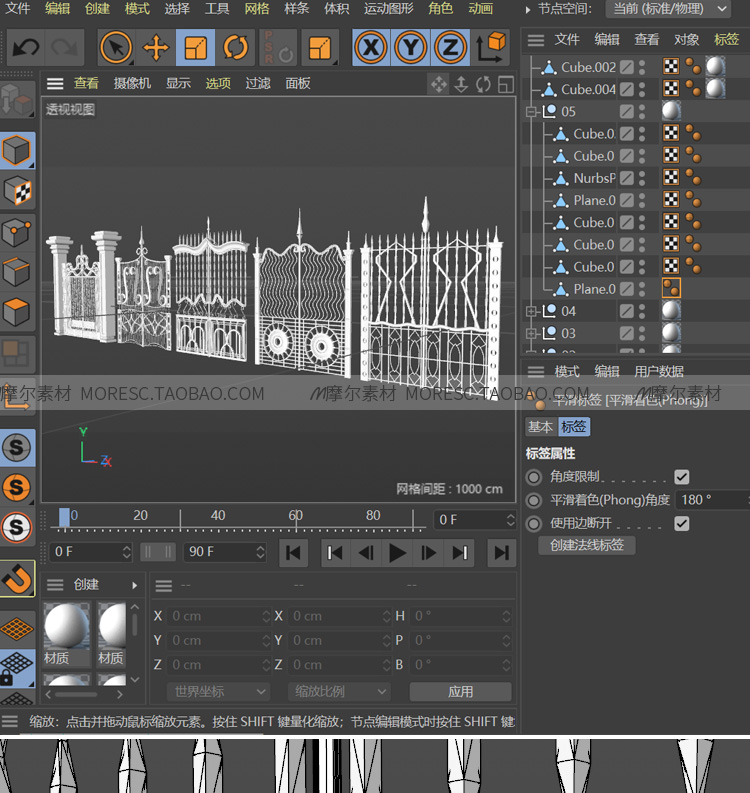This screenshot has width=750, height=793.
Task: Select the Scale tool
Action: click(x=196, y=47)
